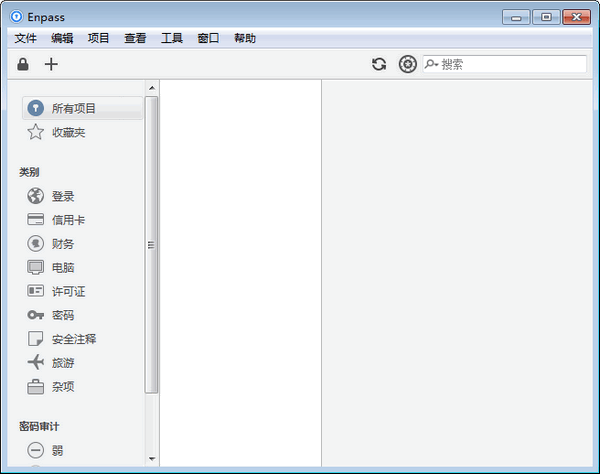Viewport: 600px width, 474px height.
Task: Open the 编辑 menu
Action: coord(62,38)
